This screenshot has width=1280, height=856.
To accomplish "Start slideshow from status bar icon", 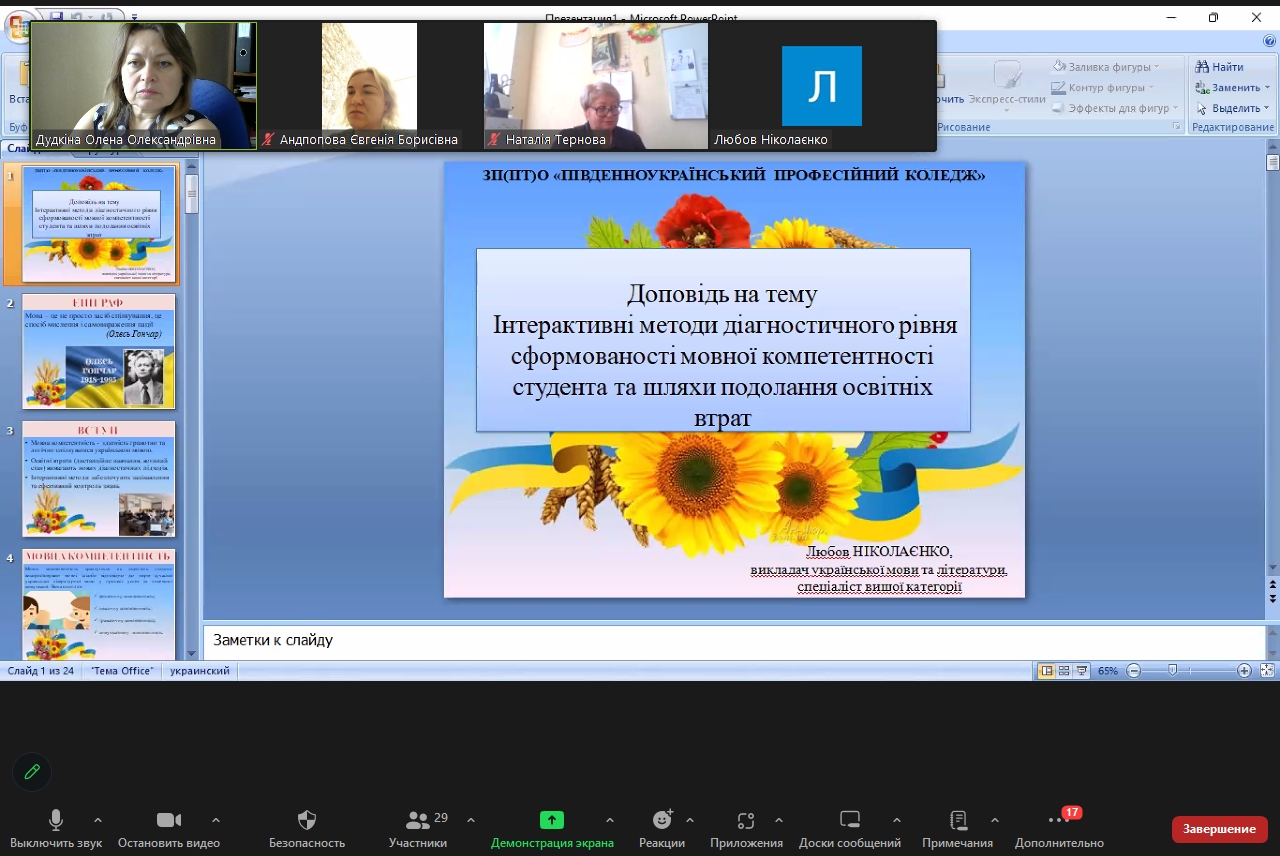I will coord(1082,671).
